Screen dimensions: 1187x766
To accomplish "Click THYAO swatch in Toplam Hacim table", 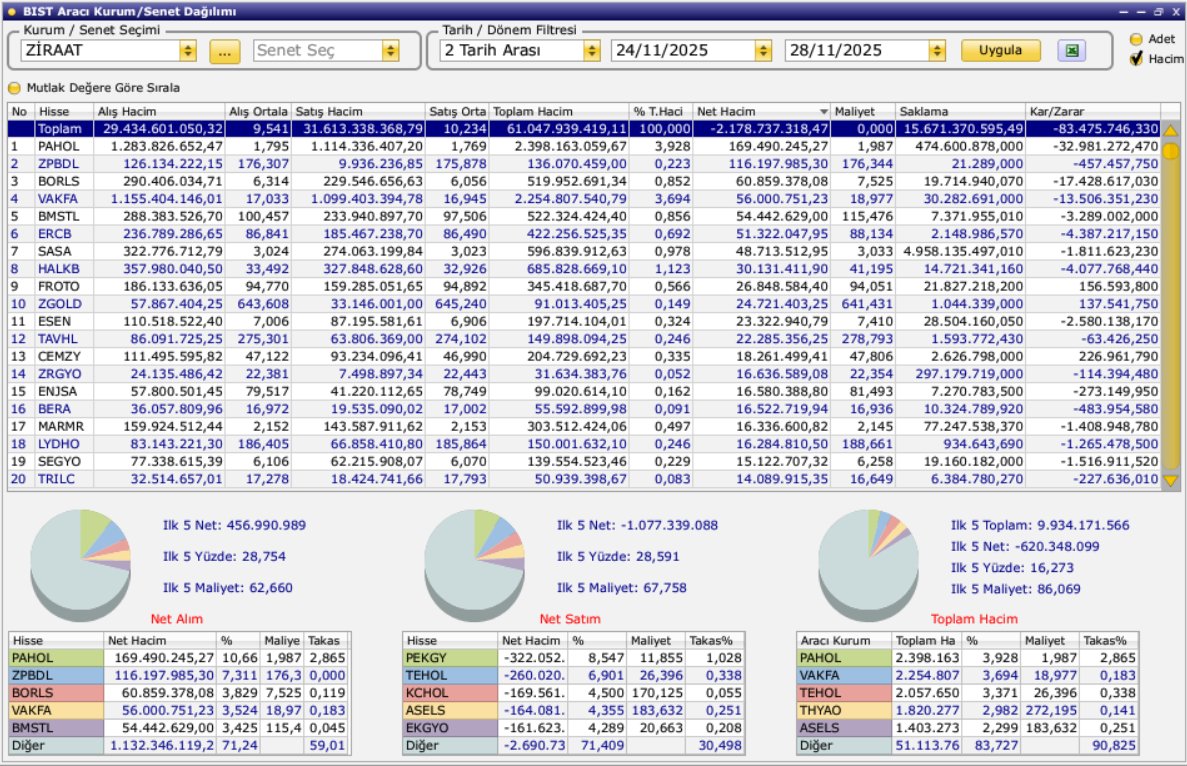I will (x=844, y=710).
